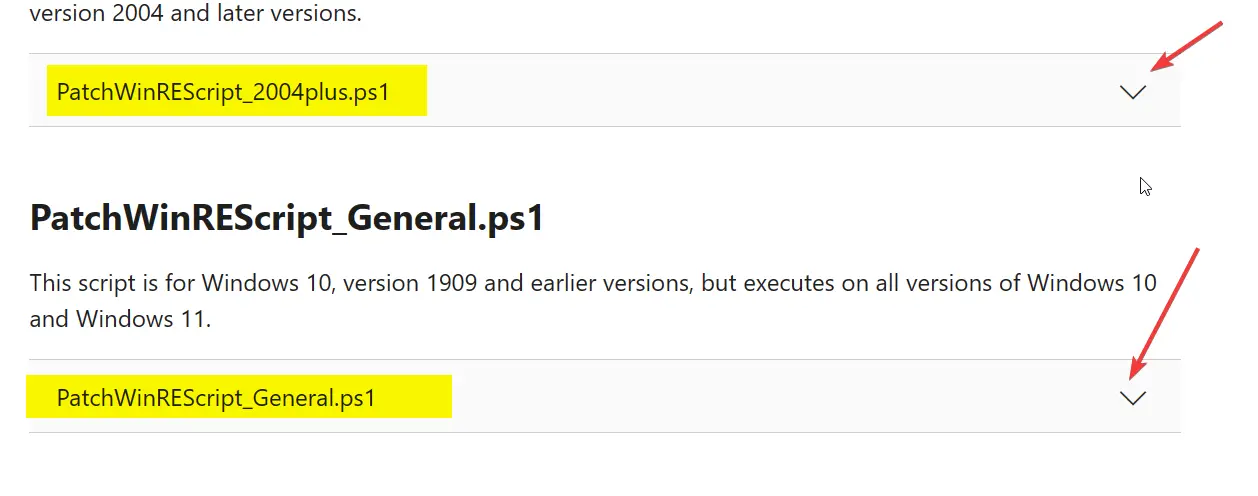
Task: Click the red arrow pointing at General chevron
Action: point(1164,313)
